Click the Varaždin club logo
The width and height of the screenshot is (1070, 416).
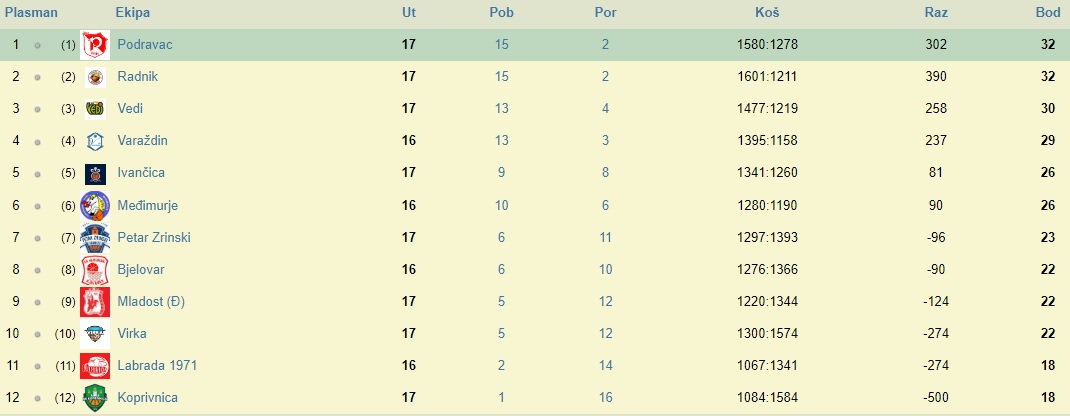coord(94,141)
